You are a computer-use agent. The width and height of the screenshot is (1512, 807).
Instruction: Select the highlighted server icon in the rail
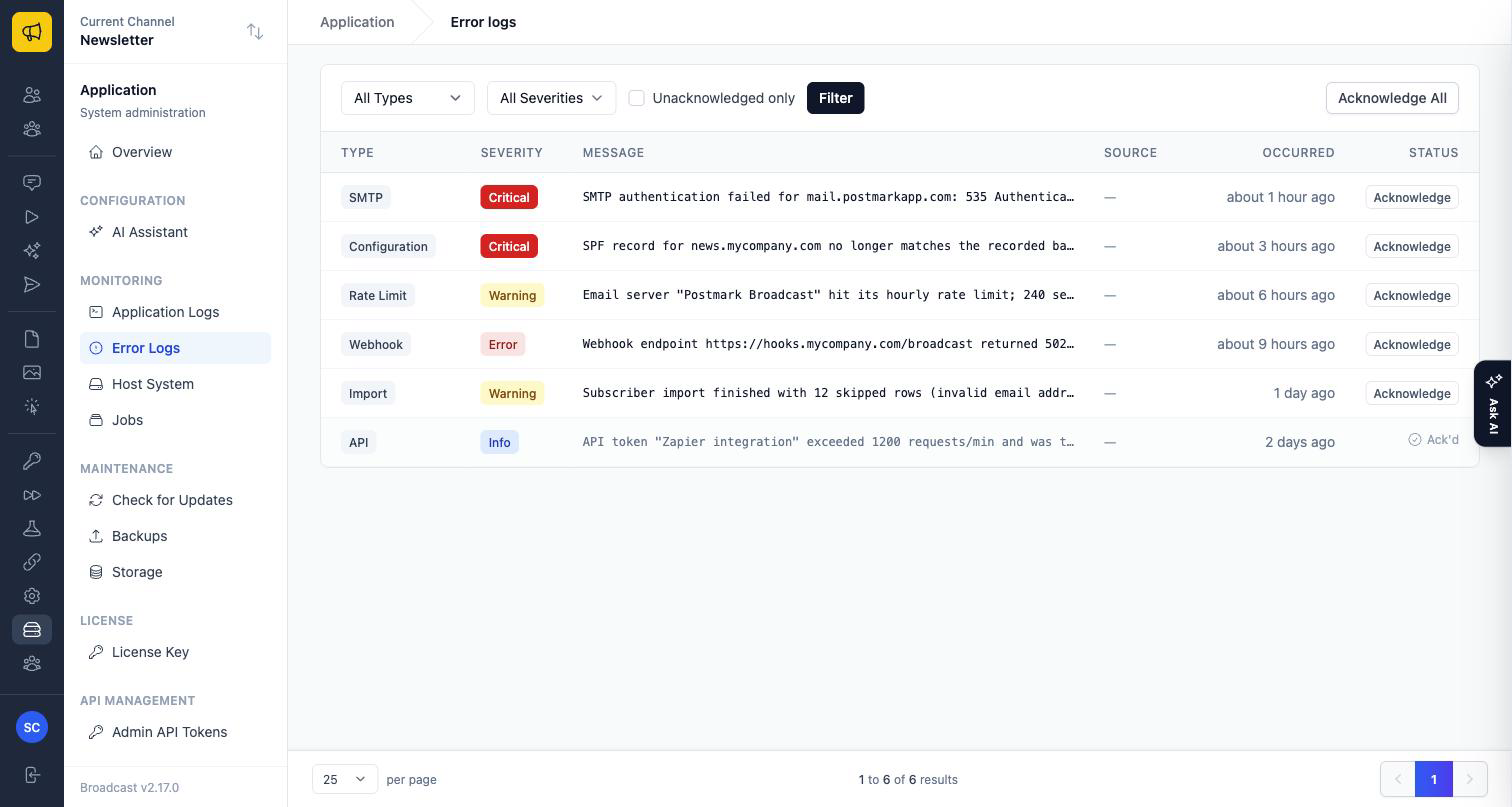(32, 630)
